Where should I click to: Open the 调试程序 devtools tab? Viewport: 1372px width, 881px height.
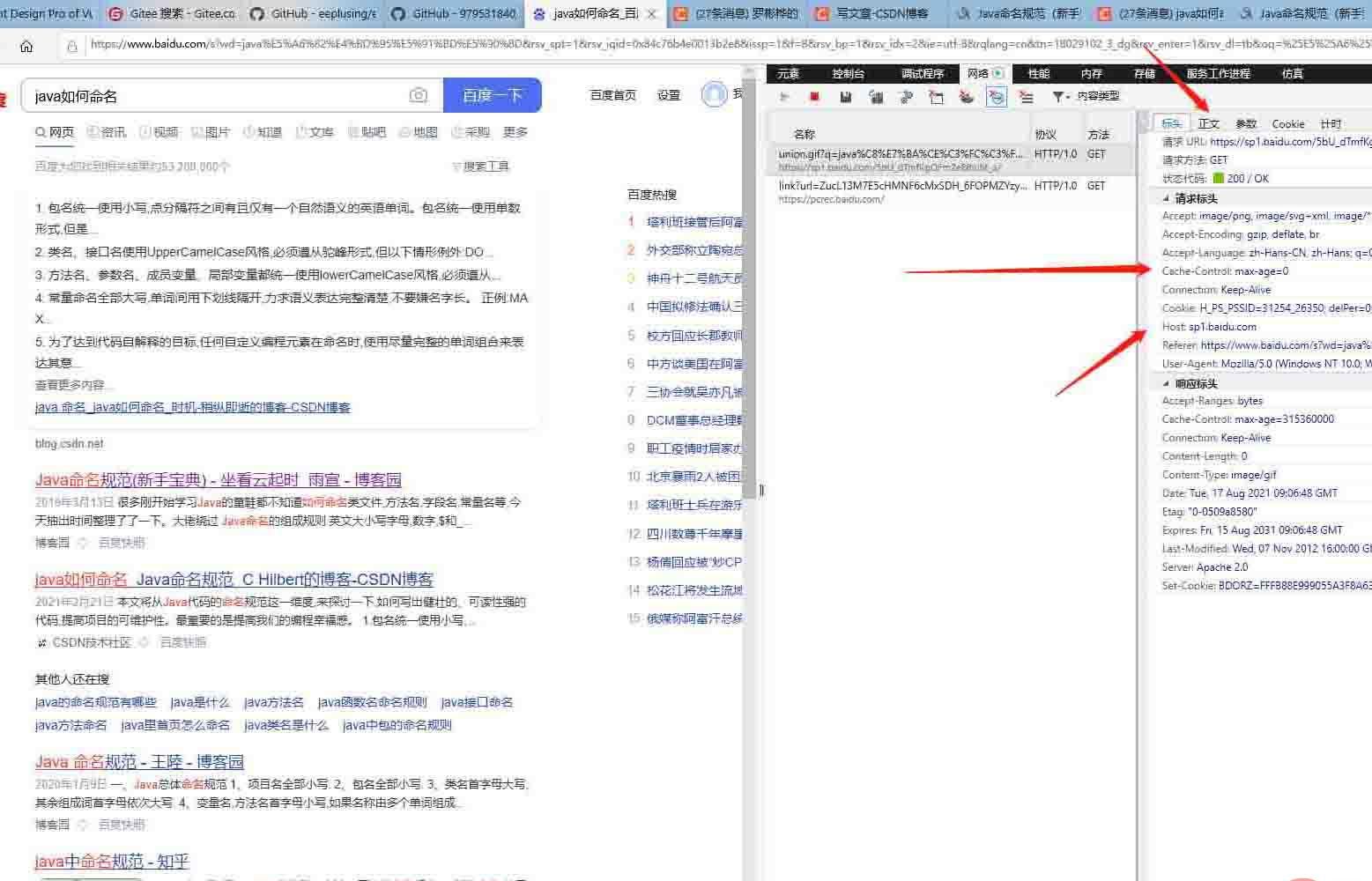[922, 74]
